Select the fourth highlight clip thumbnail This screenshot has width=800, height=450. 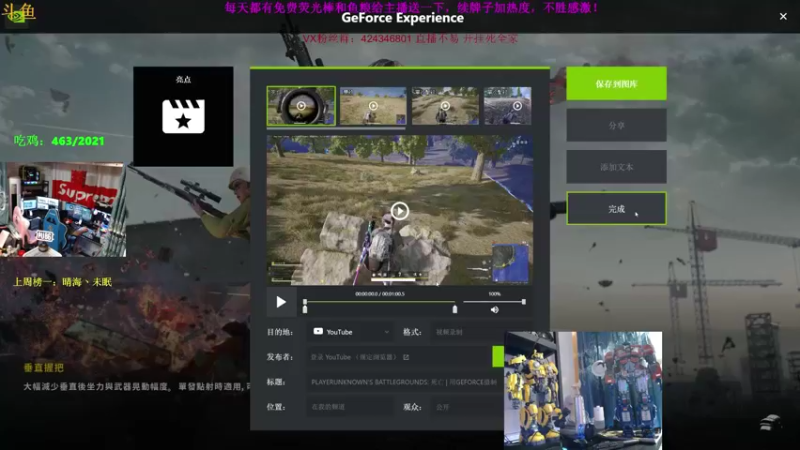(x=508, y=106)
